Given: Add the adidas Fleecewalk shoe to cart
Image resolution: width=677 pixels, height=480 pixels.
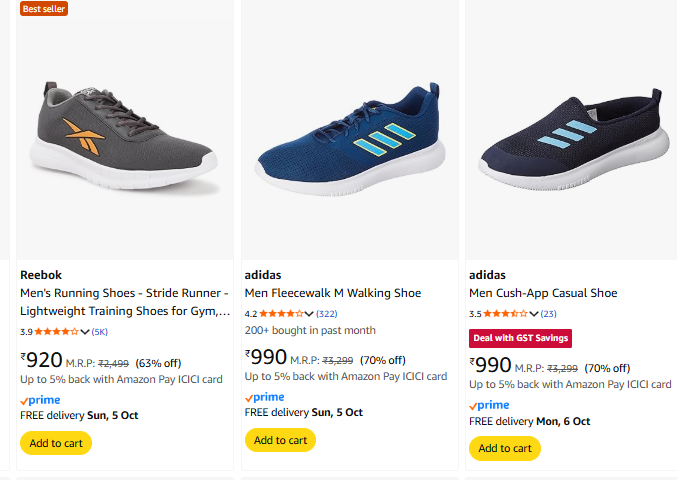Looking at the screenshot, I should [x=280, y=440].
